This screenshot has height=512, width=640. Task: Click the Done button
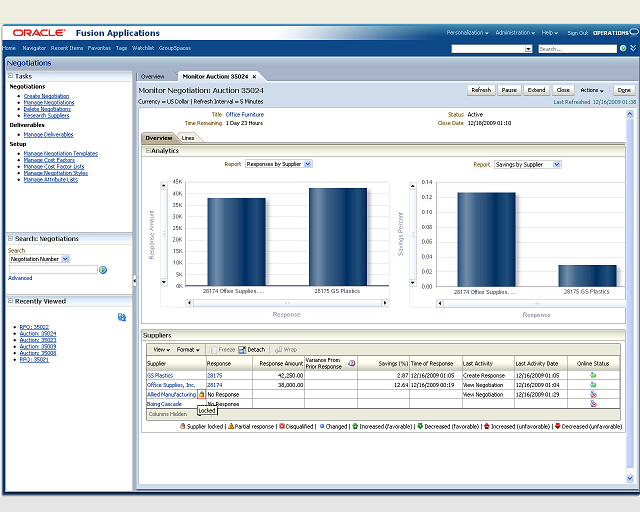[624, 90]
